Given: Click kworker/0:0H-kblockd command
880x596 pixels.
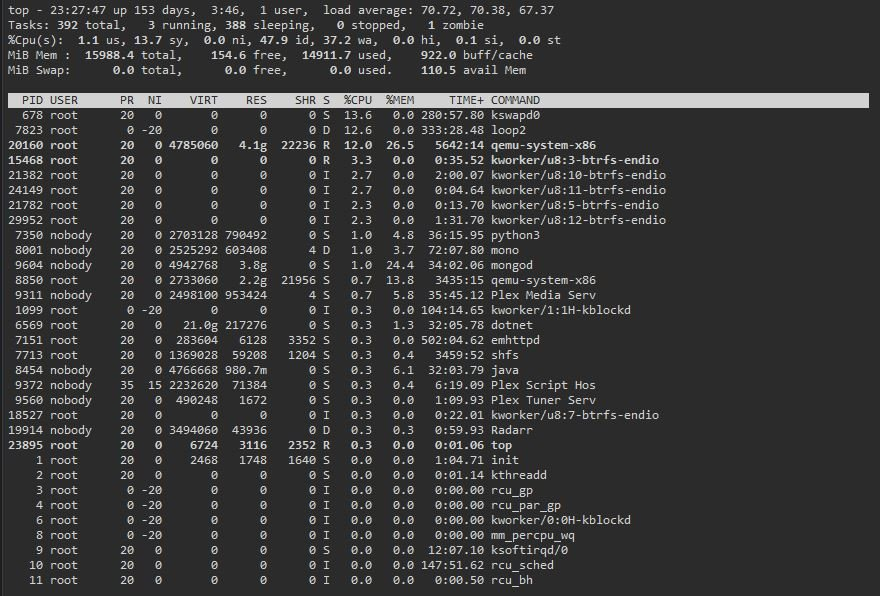Looking at the screenshot, I should [561, 520].
